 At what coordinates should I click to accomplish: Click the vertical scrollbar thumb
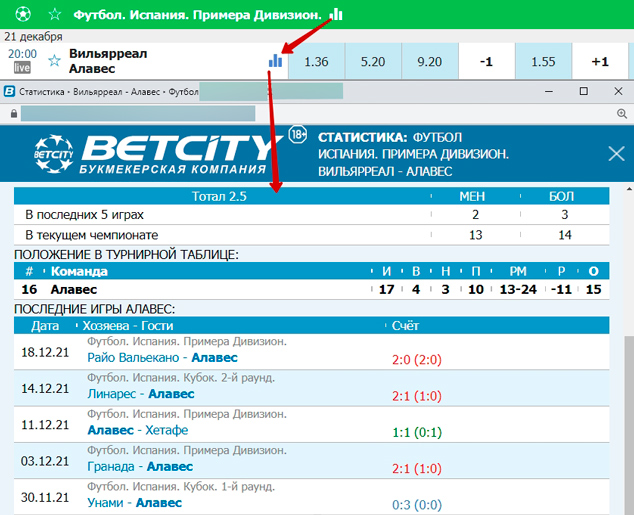pyautogui.click(x=629, y=424)
